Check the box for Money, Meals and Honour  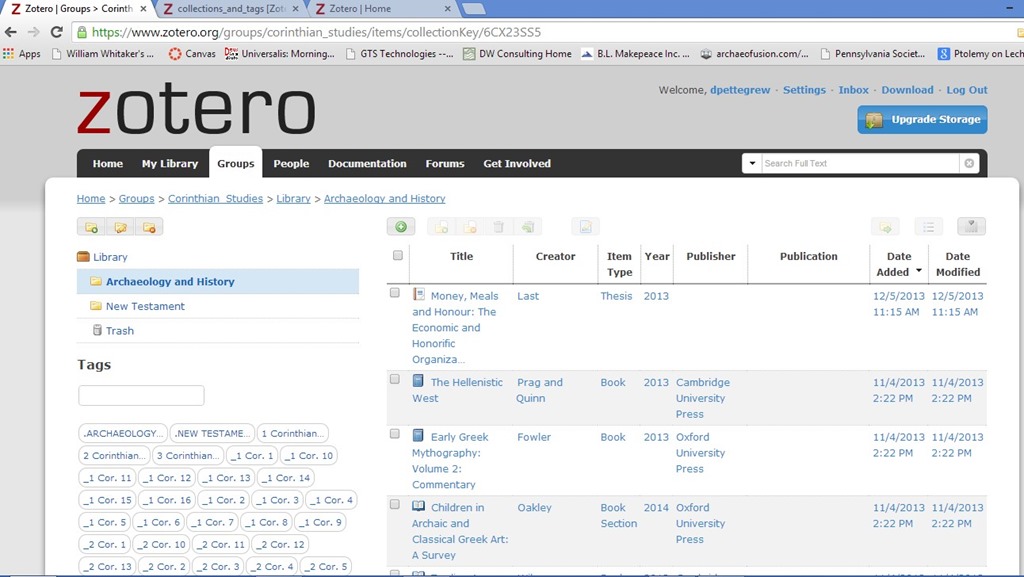coord(395,293)
